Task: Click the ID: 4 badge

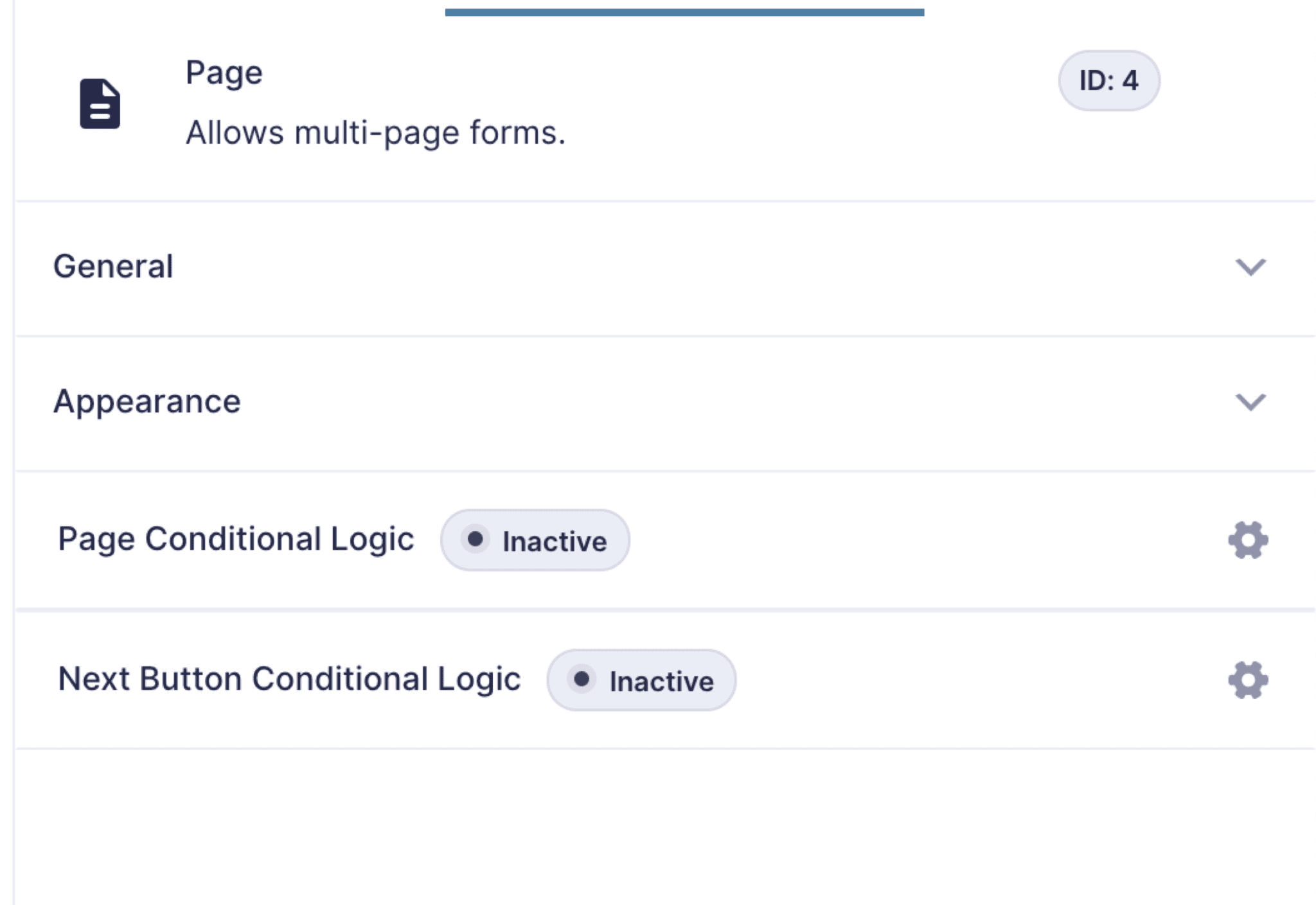Action: [1108, 80]
